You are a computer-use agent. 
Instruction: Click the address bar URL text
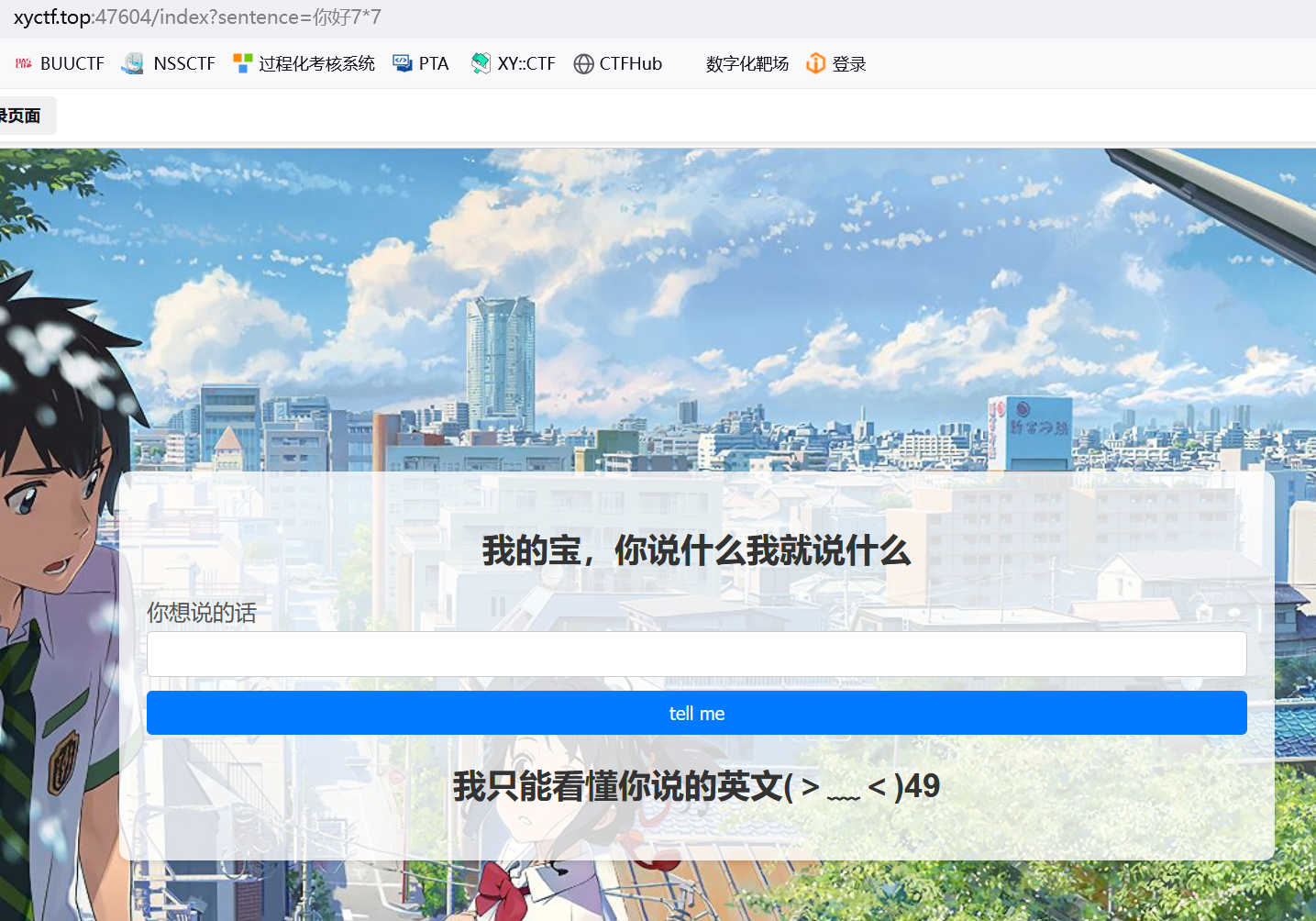tap(197, 17)
